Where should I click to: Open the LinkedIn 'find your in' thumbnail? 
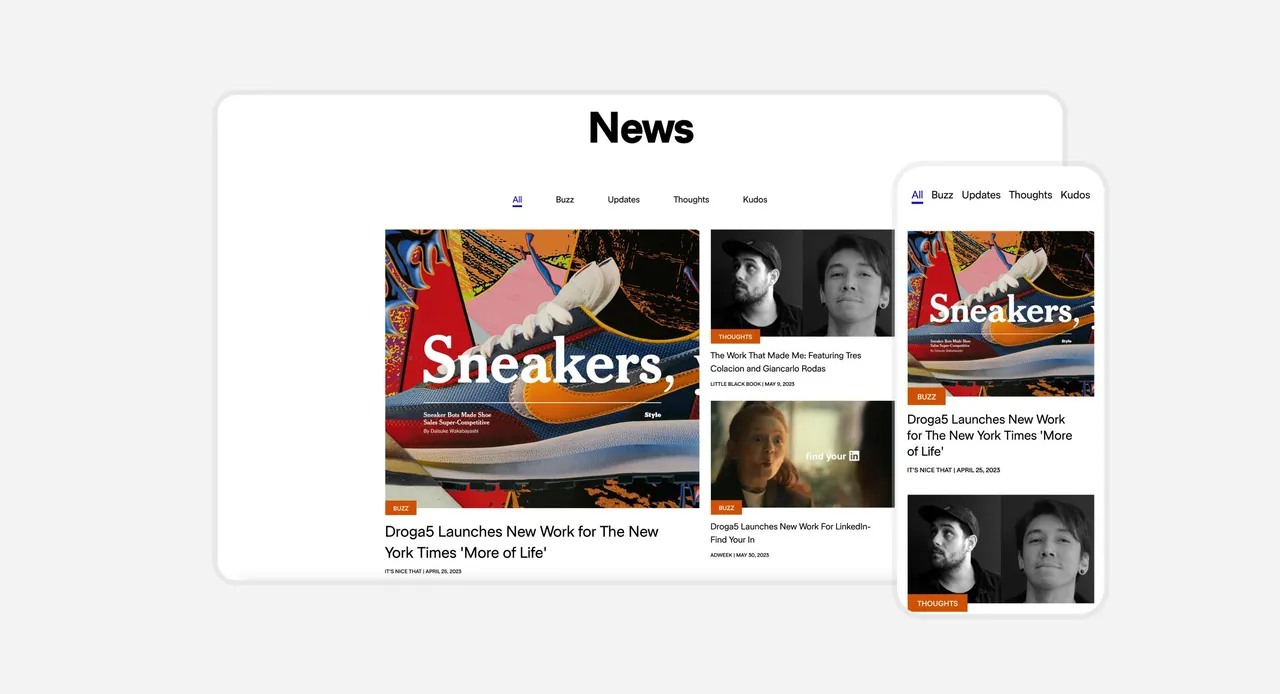click(802, 454)
